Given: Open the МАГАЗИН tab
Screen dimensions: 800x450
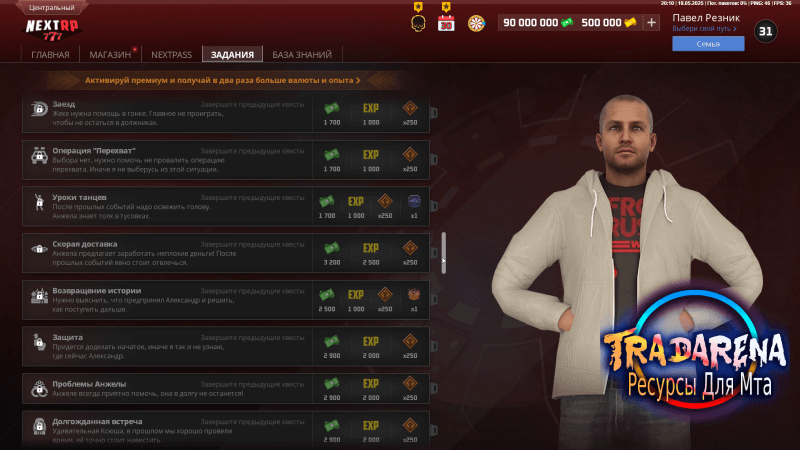Looking at the screenshot, I should [110, 55].
